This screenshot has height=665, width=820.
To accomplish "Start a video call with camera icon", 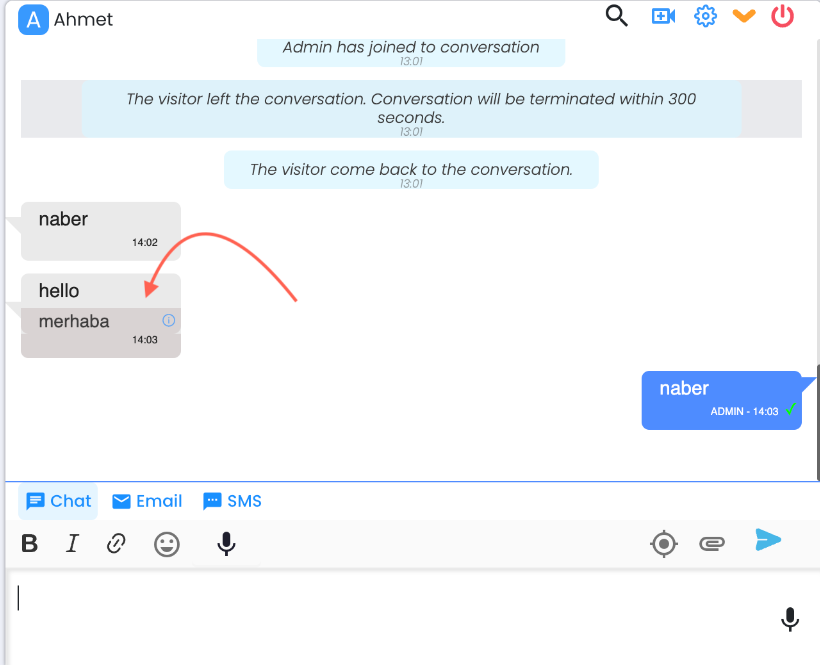I will (x=663, y=16).
